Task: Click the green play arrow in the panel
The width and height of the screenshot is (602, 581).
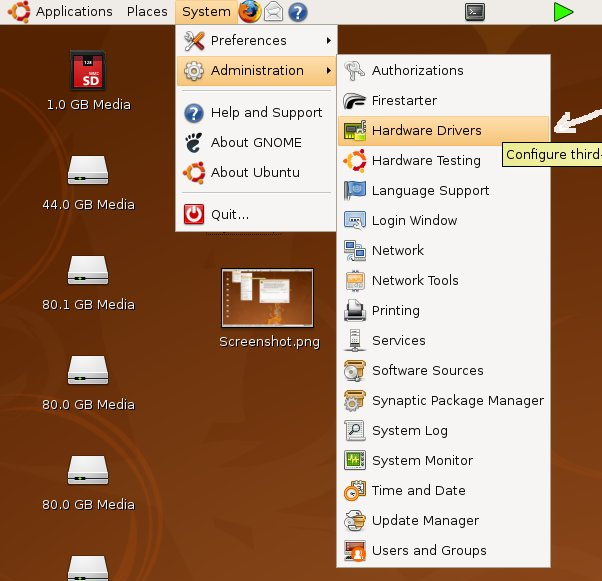Action: tap(563, 12)
